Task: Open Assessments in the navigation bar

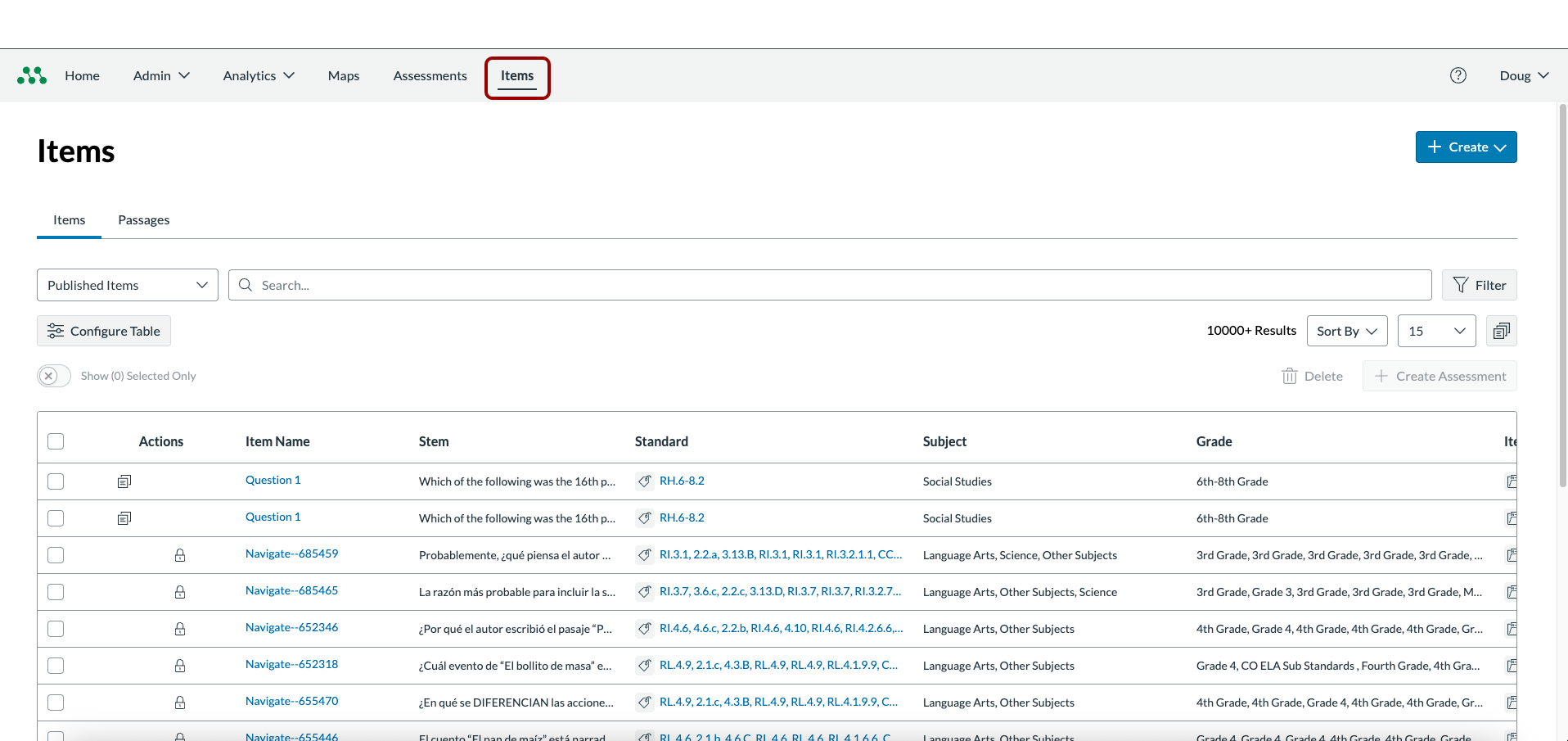Action: [430, 75]
